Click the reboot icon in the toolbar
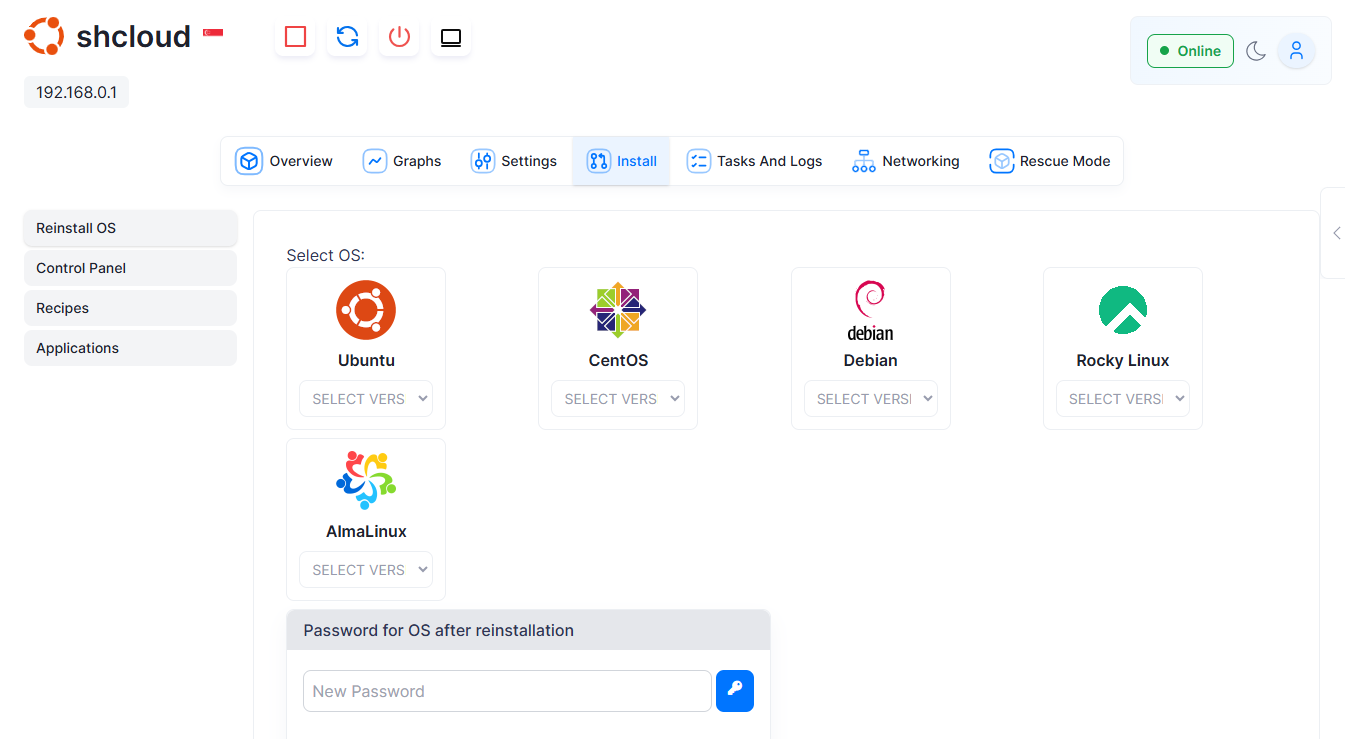1345x739 pixels. tap(346, 36)
